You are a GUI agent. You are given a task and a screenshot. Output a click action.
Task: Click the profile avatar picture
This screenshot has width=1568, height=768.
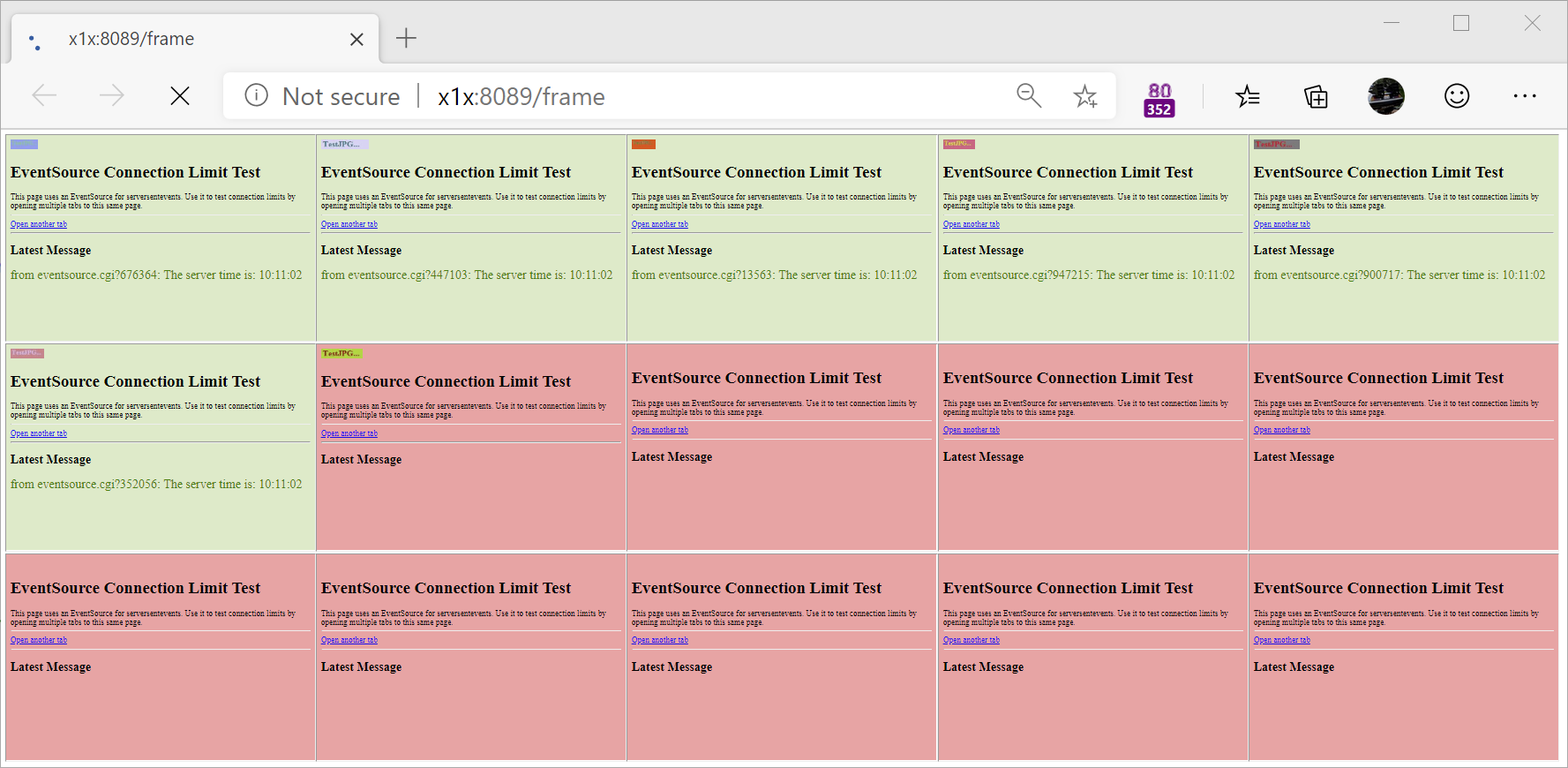coord(1385,95)
